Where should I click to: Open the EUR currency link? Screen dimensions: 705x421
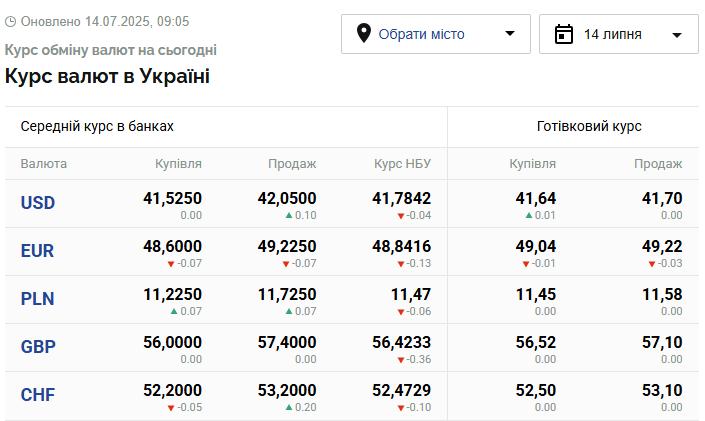[37, 251]
